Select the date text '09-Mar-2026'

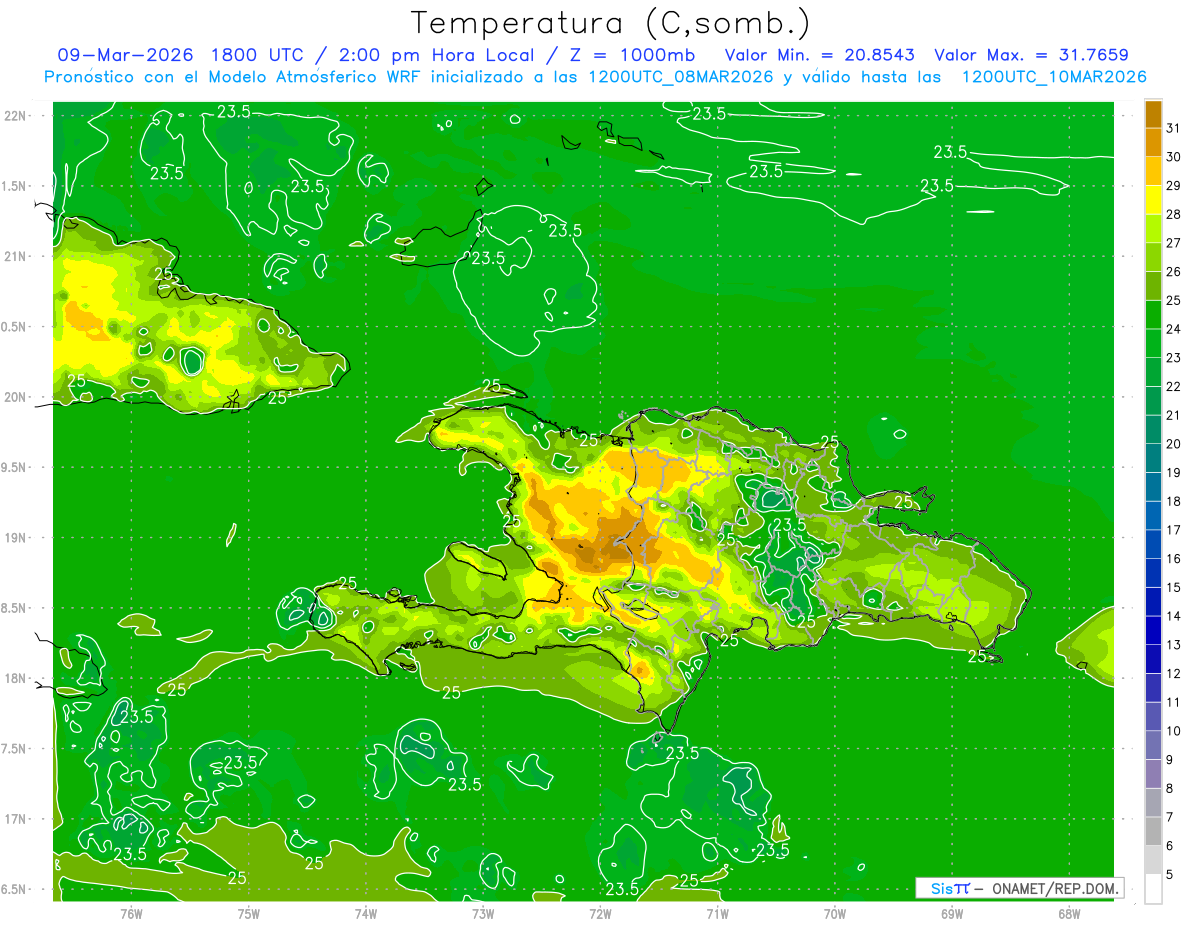click(125, 55)
